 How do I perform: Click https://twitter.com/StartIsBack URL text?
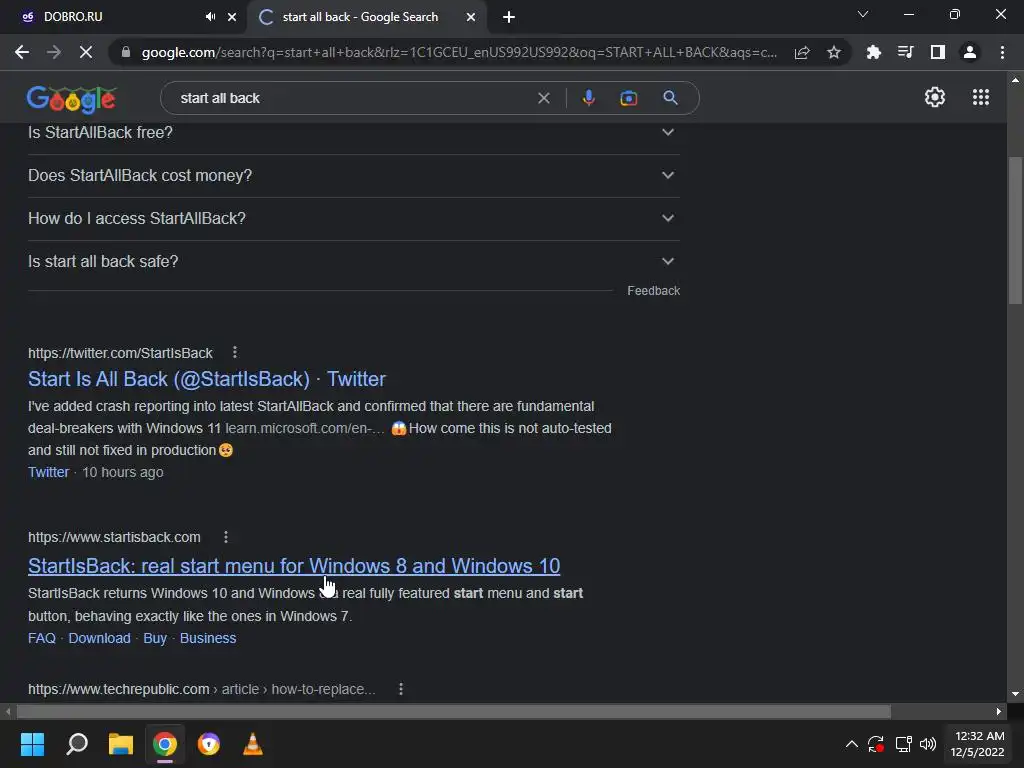(x=120, y=353)
